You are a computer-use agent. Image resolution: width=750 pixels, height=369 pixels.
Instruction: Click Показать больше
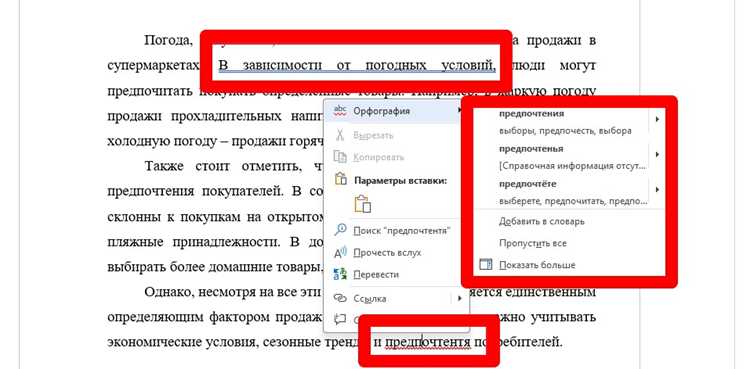point(537,265)
